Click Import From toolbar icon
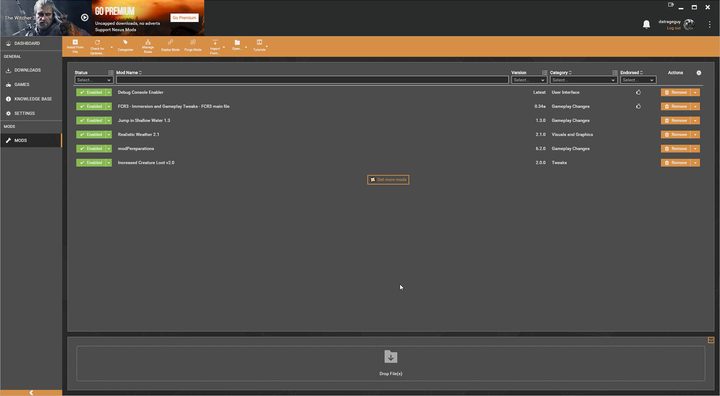 (214, 46)
